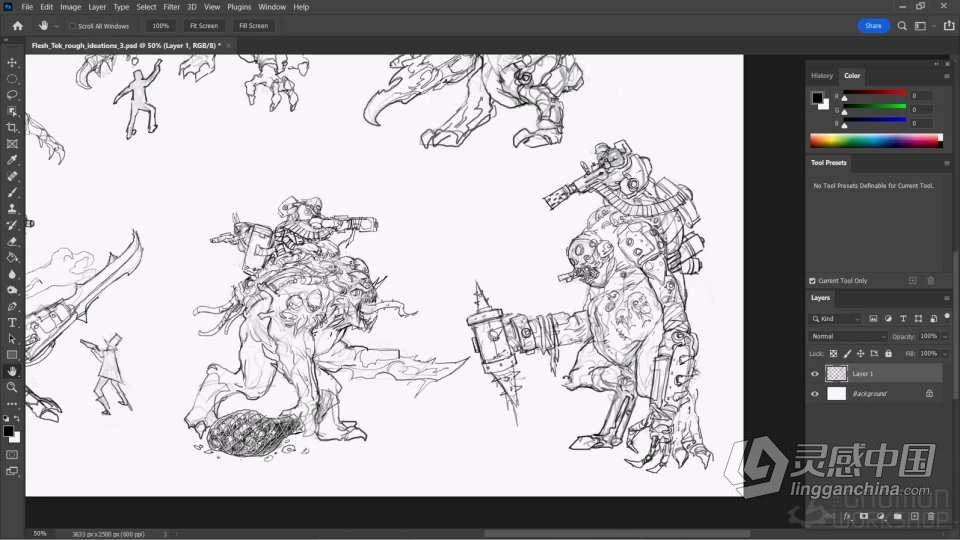The height and width of the screenshot is (540, 960).
Task: Select the Lasso tool
Action: point(12,95)
